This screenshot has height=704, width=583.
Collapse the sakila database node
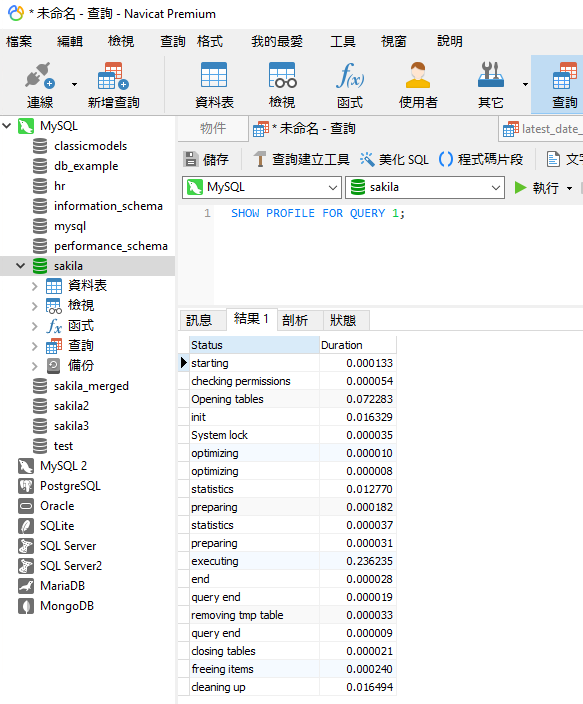pos(20,266)
